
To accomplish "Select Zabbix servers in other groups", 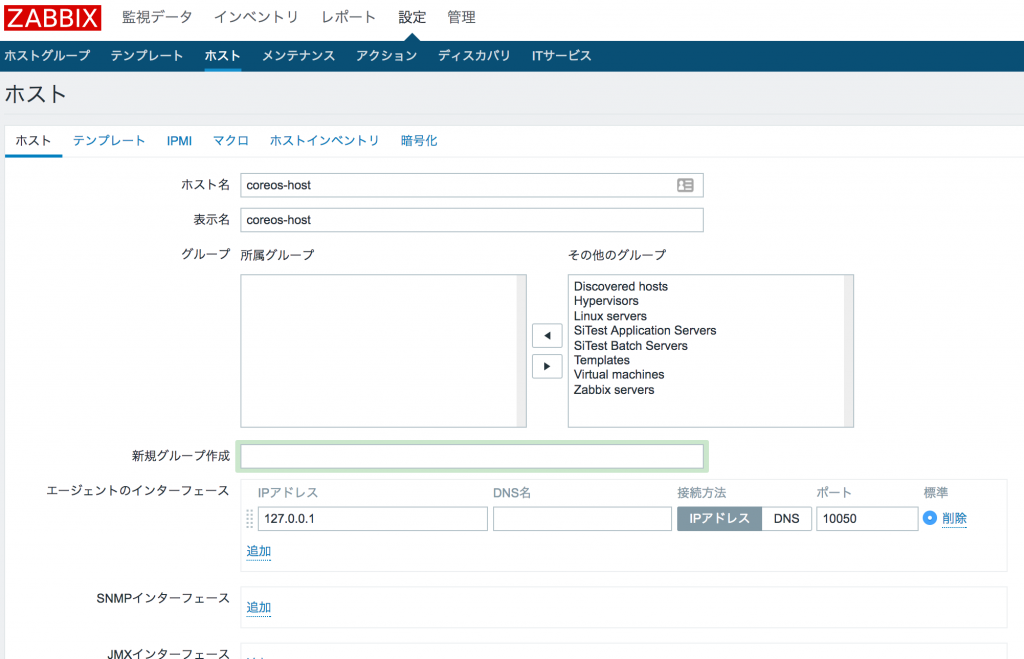I will click(x=614, y=390).
